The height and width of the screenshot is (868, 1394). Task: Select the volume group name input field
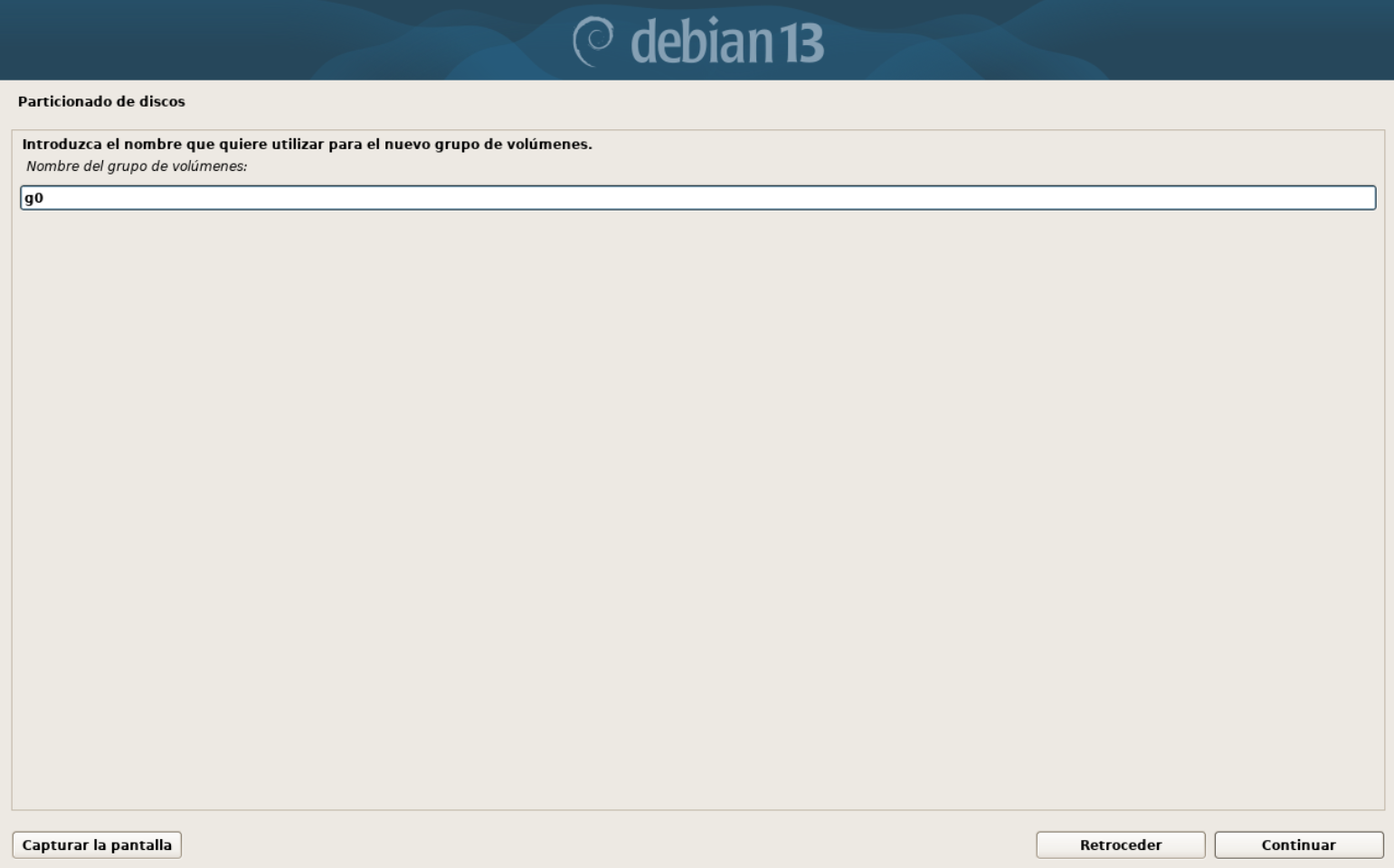[697, 198]
